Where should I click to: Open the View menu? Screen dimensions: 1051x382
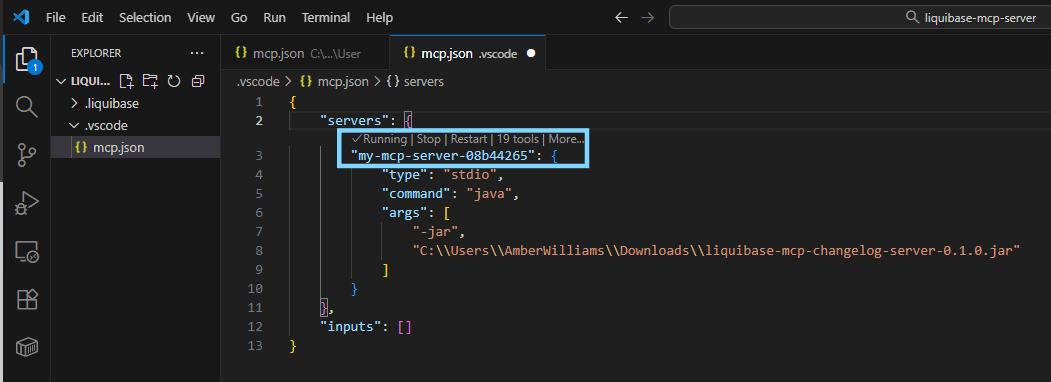coord(201,17)
